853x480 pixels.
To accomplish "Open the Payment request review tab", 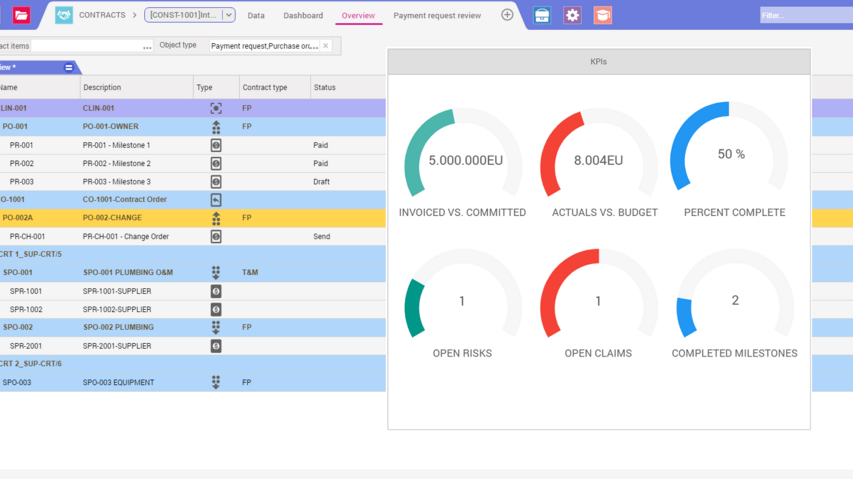I will pos(436,16).
